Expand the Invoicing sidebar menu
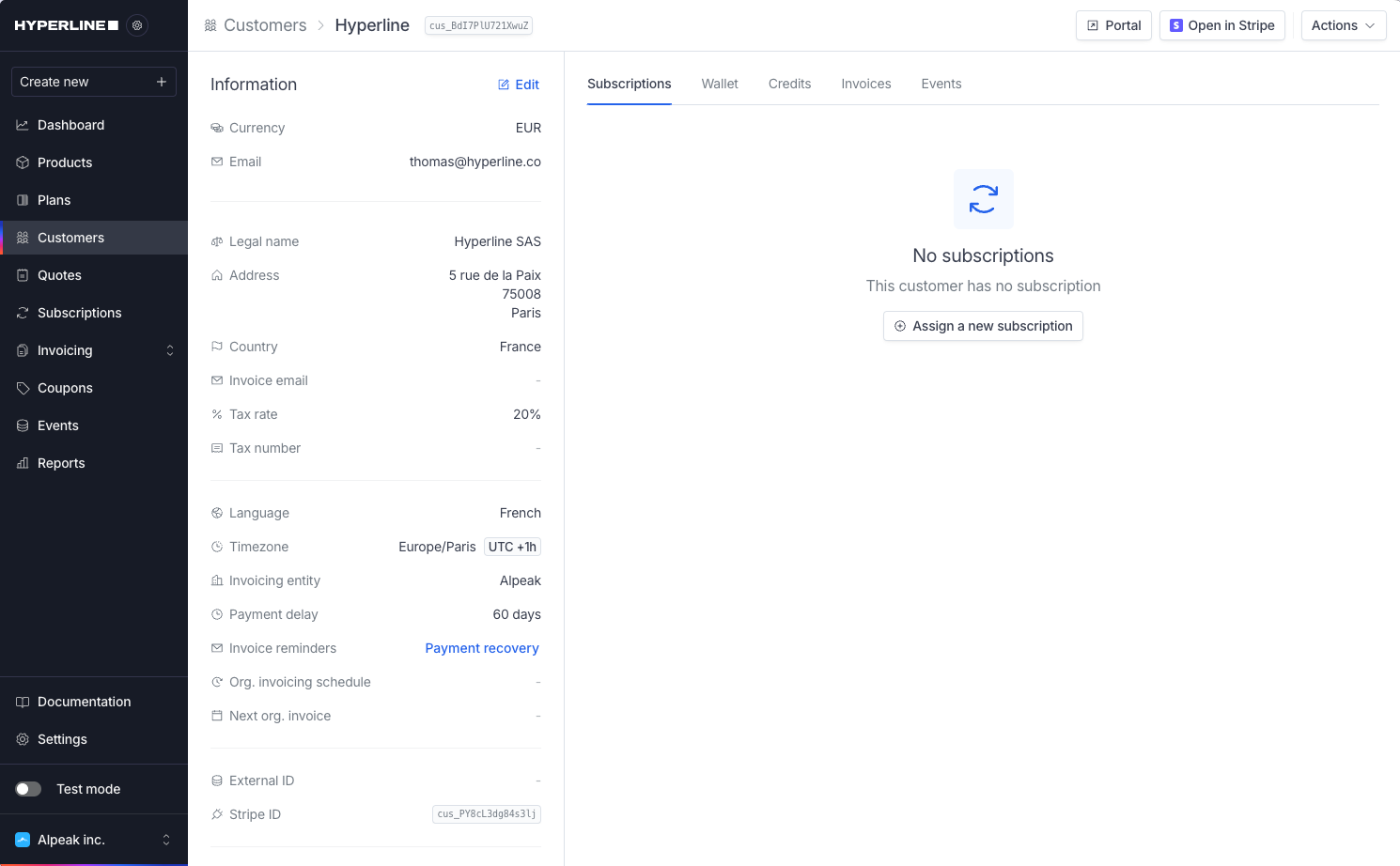This screenshot has height=866, width=1400. 94,350
